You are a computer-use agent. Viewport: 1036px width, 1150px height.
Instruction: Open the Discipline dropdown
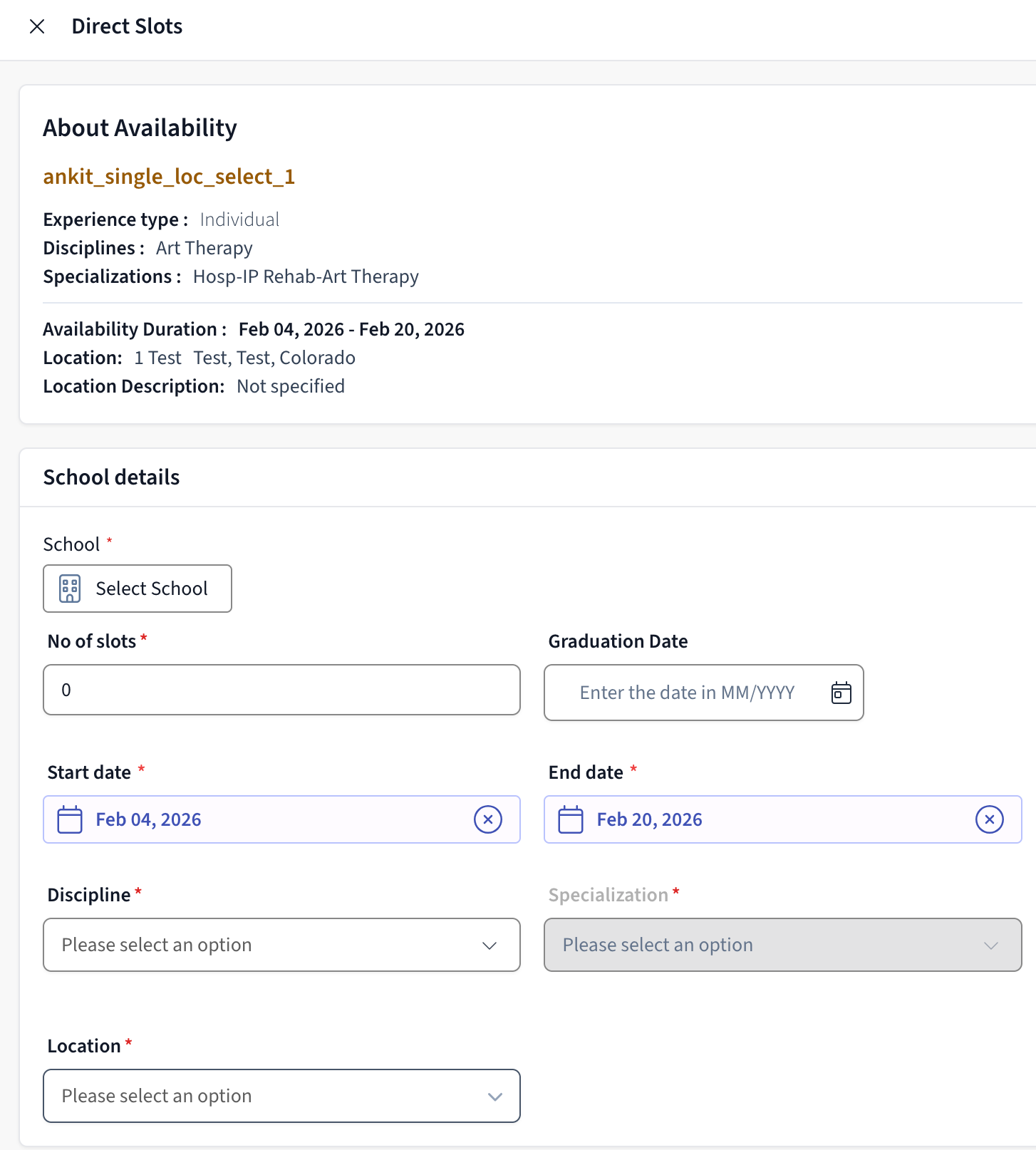(x=281, y=945)
